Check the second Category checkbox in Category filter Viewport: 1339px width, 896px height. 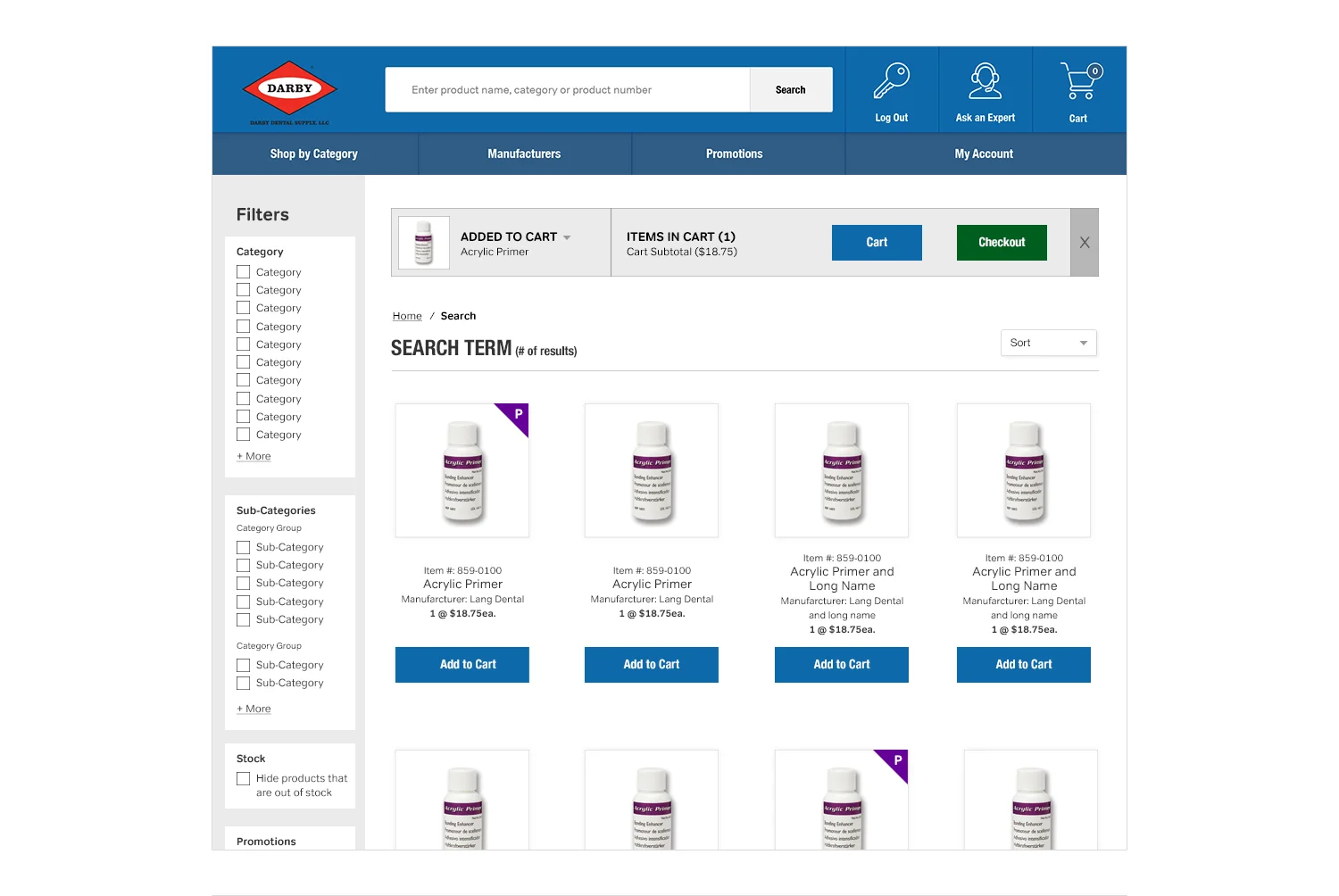(243, 289)
